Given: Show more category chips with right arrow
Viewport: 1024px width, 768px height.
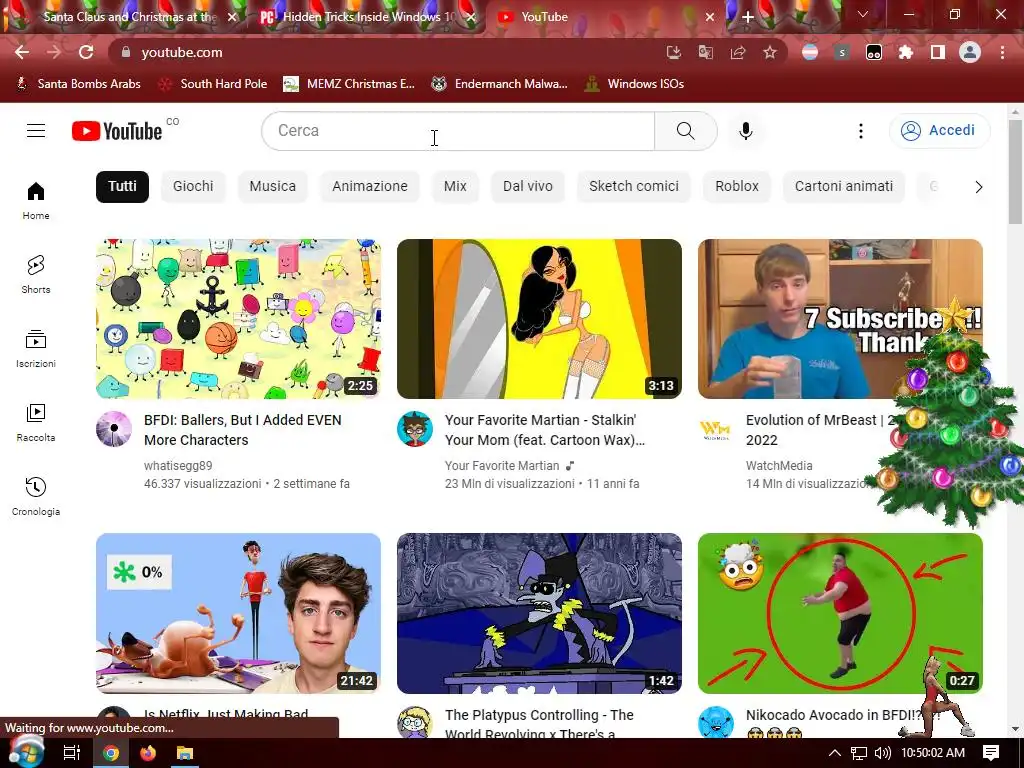Looking at the screenshot, I should coord(978,187).
